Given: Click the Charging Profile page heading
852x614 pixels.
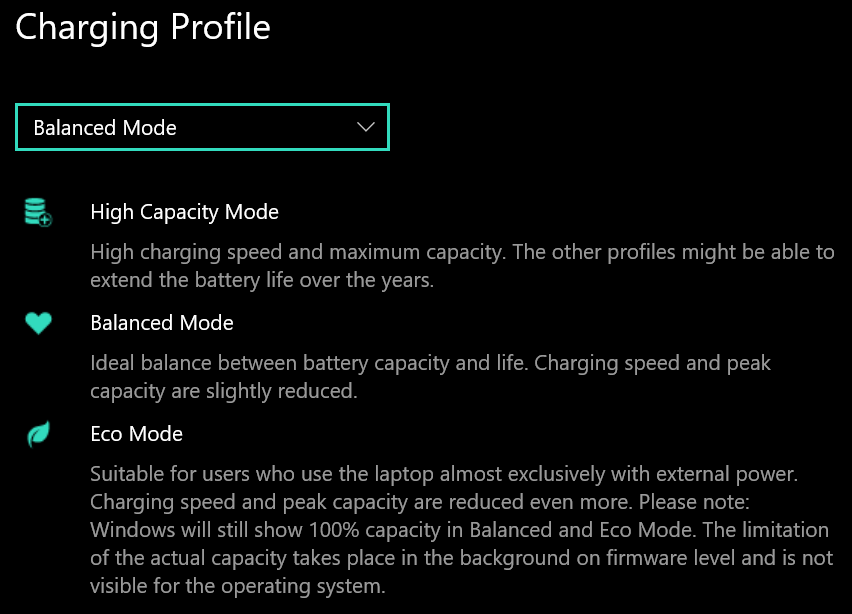Looking at the screenshot, I should [x=142, y=28].
